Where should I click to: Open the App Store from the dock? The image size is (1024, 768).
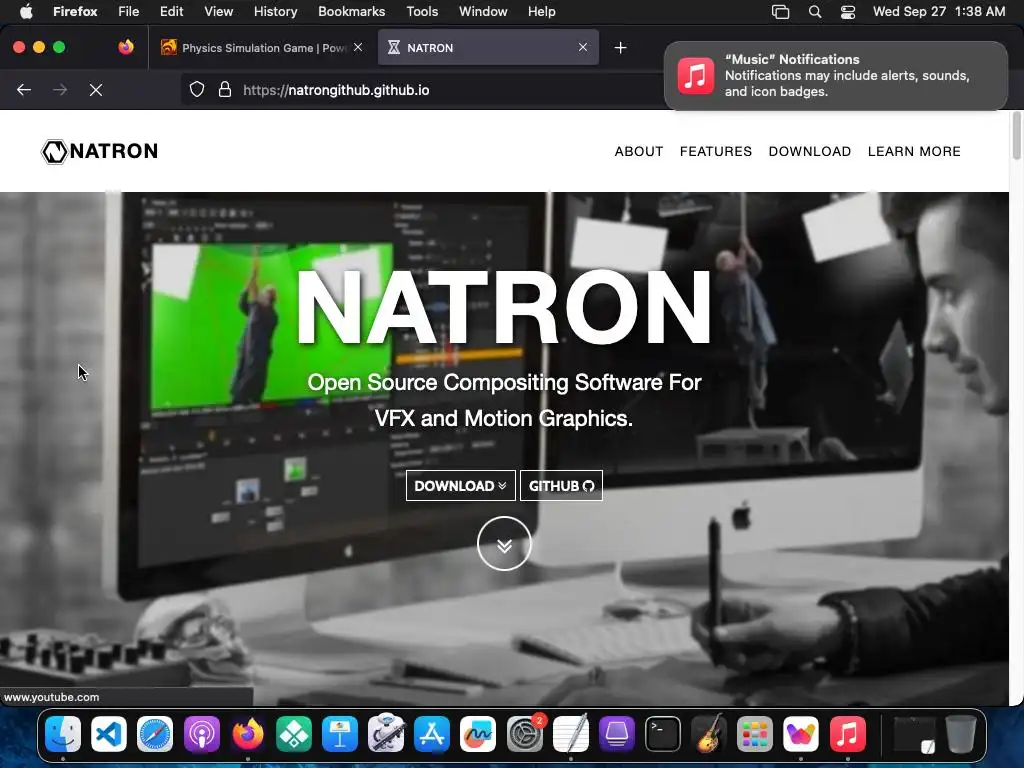432,734
